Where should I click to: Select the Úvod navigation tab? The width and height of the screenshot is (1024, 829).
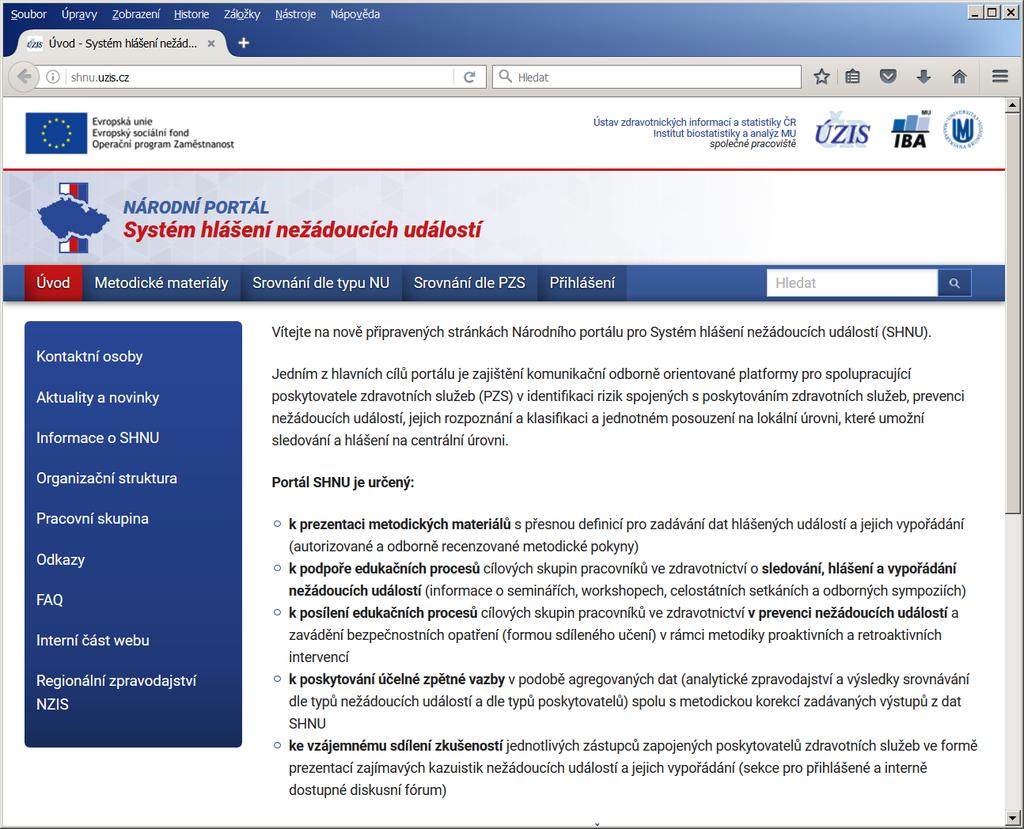pos(53,283)
